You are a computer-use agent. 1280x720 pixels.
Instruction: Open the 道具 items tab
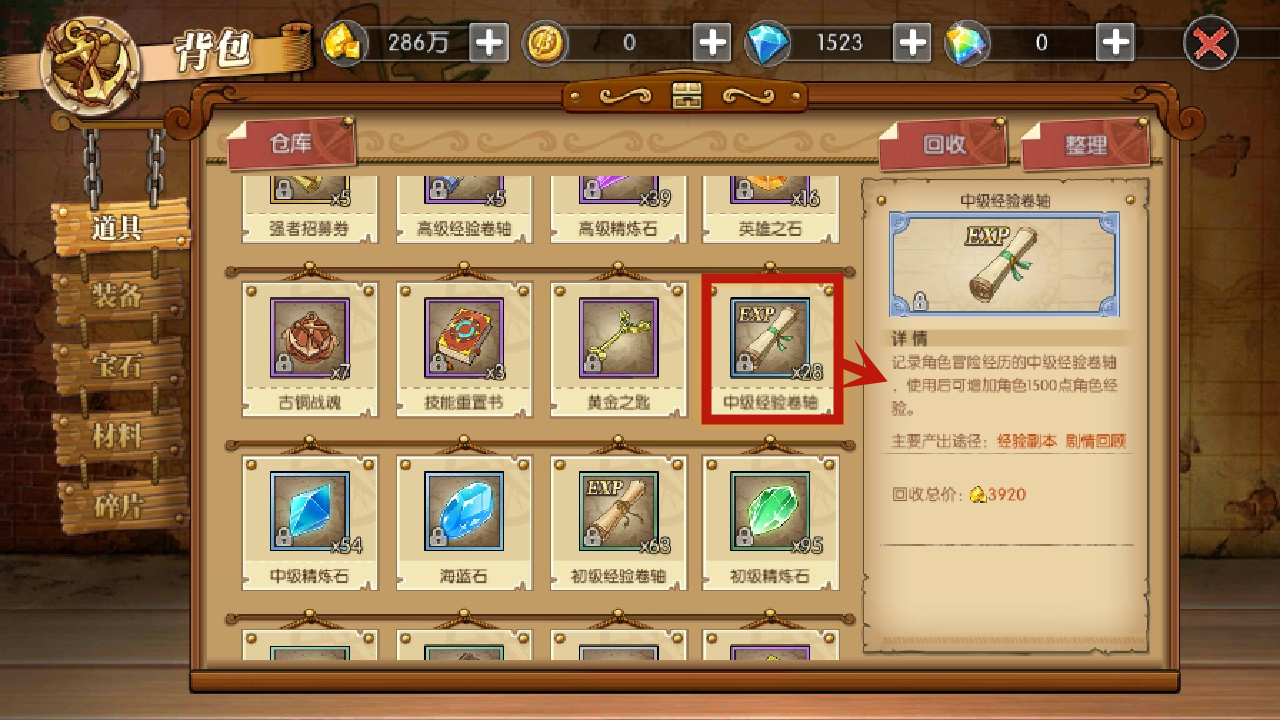[120, 226]
